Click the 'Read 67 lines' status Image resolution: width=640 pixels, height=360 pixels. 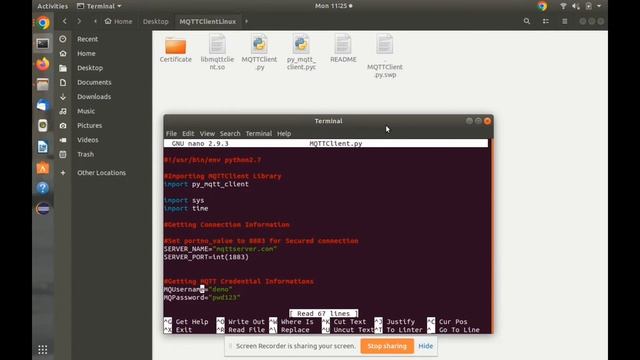click(x=324, y=313)
